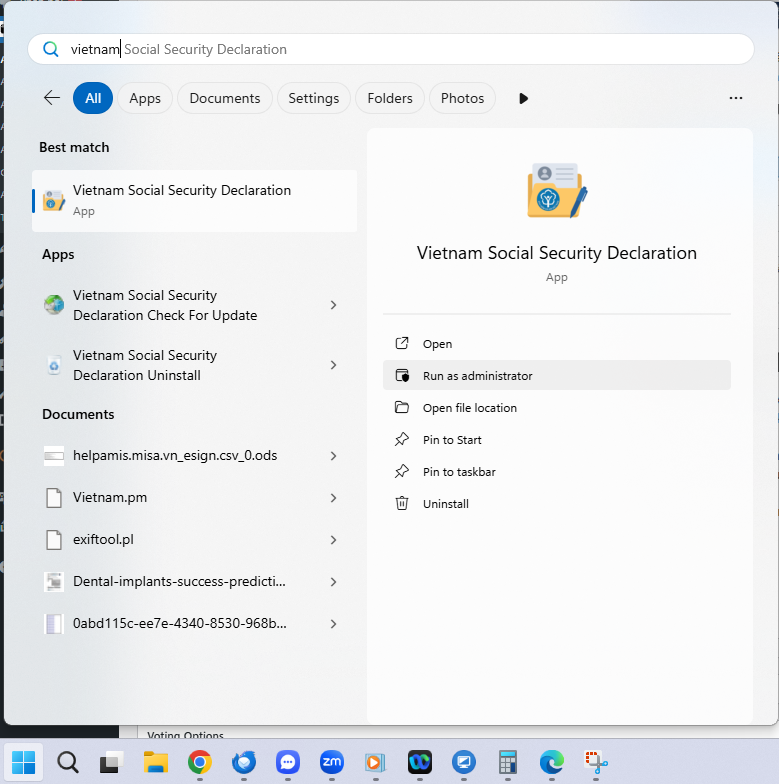Switch to the Photos filter tab
Screen dimensions: 779x784
(x=462, y=98)
